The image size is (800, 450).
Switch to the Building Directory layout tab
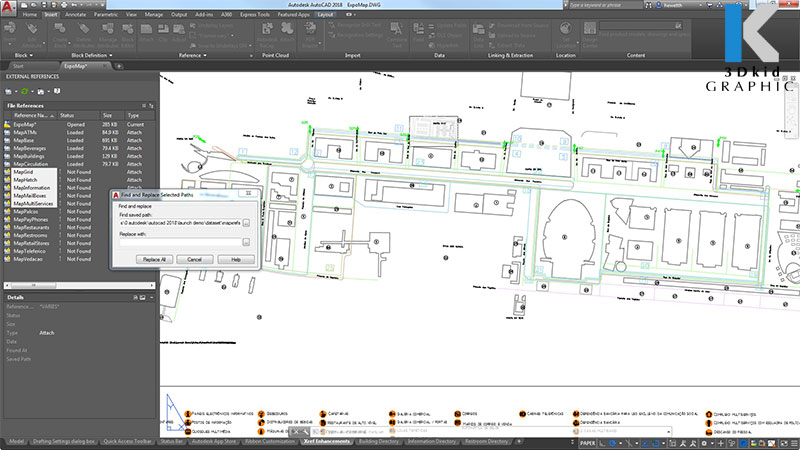[x=379, y=440]
